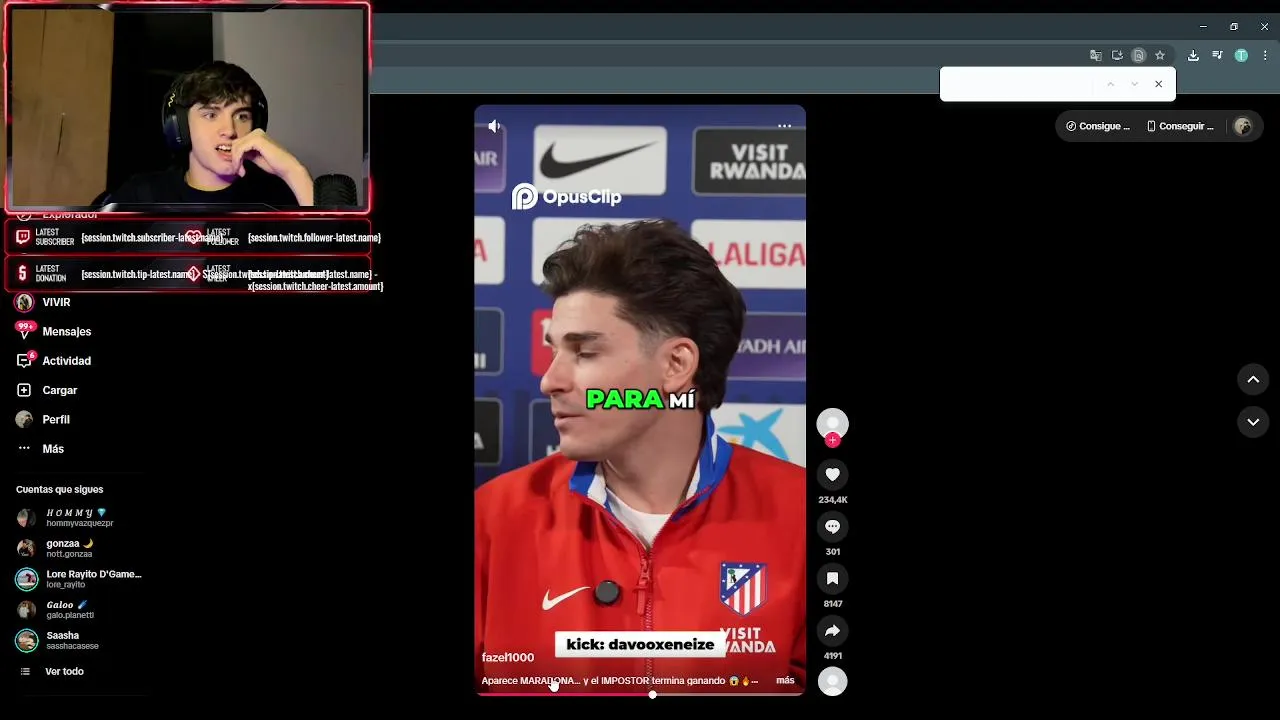Click the Cargar plus-square icon
The width and height of the screenshot is (1280, 720).
click(x=25, y=390)
